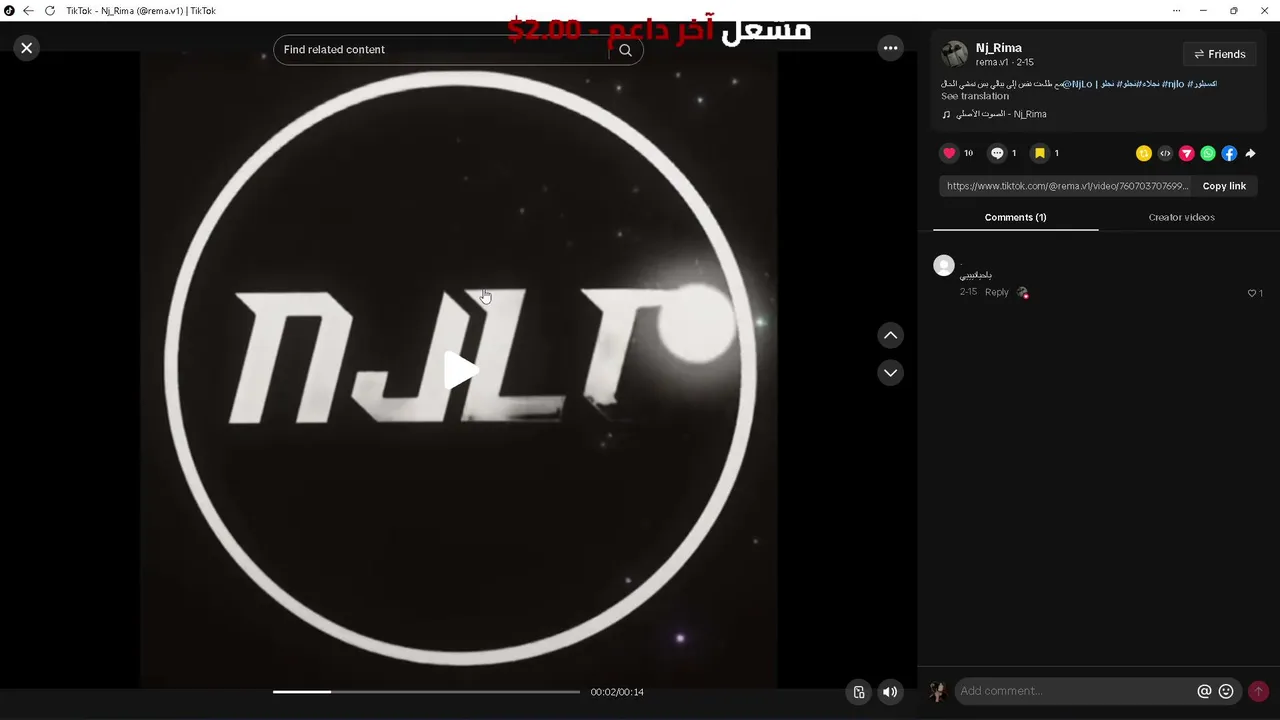Skip to the next video

[x=890, y=373]
